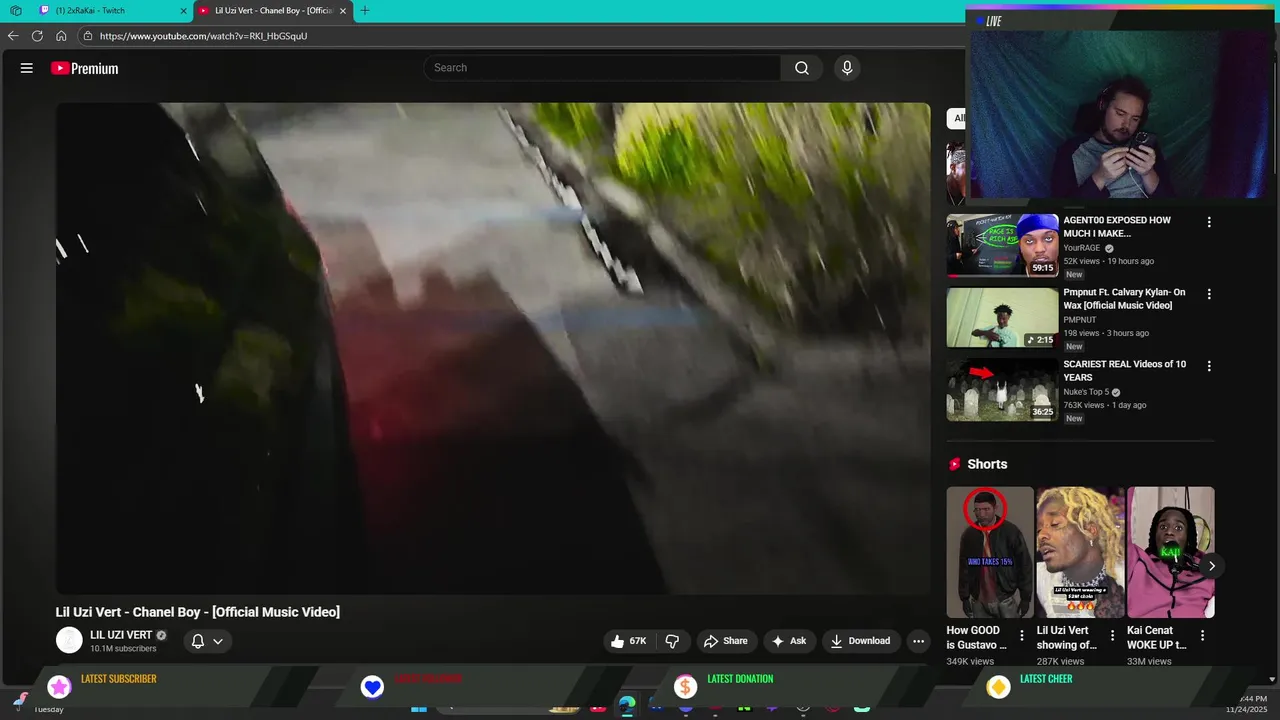Go back using the browser back arrow

(x=13, y=36)
